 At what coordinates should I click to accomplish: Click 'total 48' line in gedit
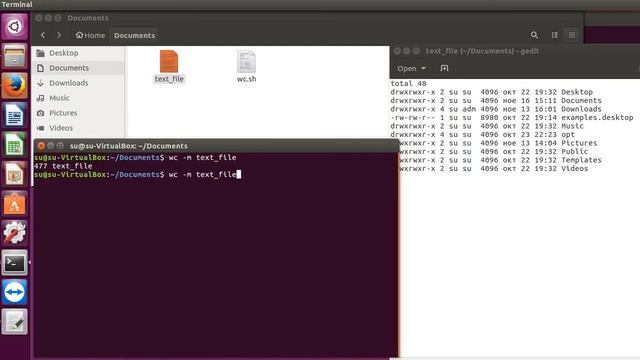(x=408, y=83)
